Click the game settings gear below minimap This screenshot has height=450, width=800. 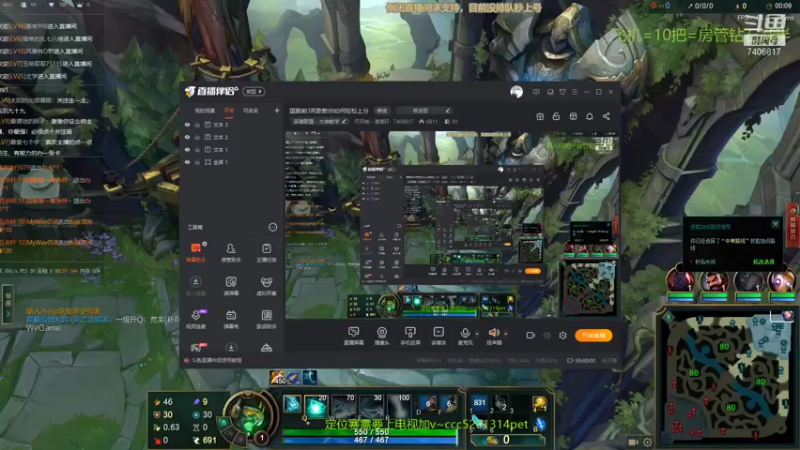(647, 442)
